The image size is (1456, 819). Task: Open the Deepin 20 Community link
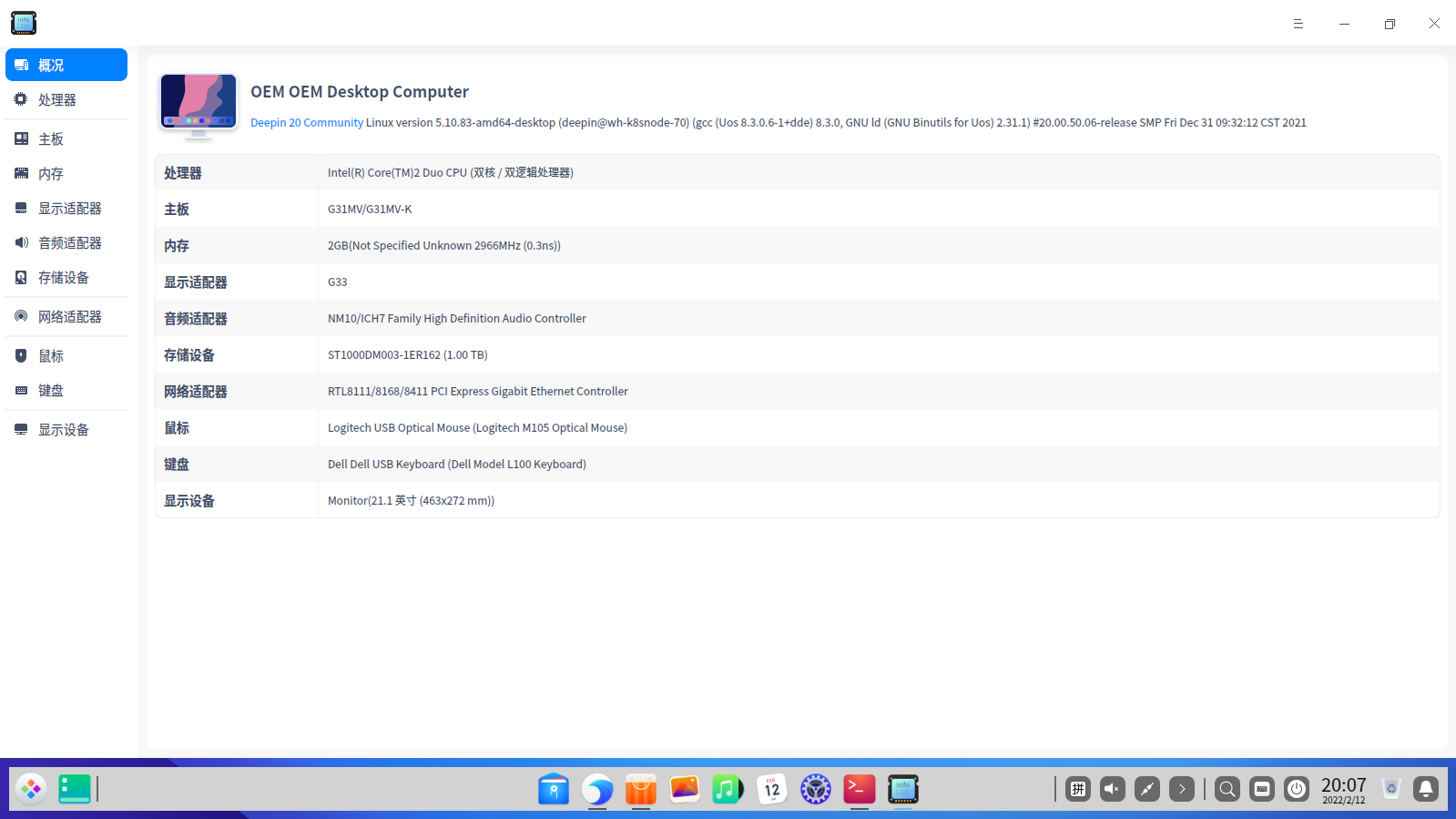pos(307,123)
